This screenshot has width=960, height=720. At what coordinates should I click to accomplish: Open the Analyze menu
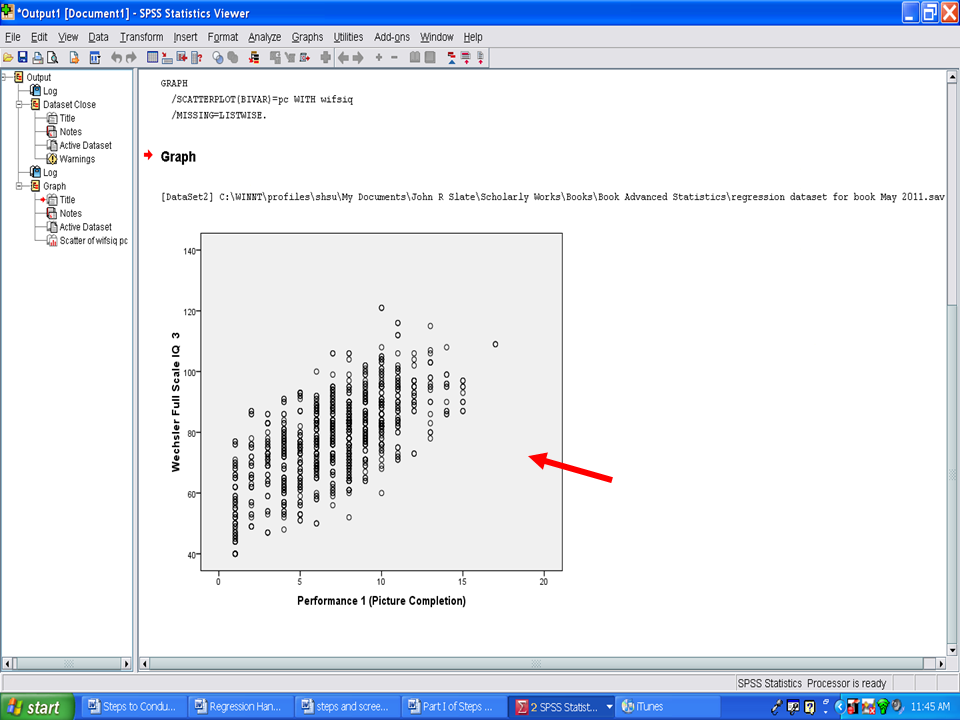264,37
